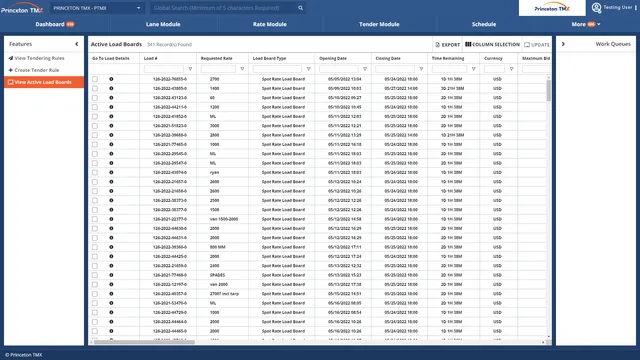Click the scroll-down arrow of the table
This screenshot has width=640, height=360.
(x=549, y=337)
